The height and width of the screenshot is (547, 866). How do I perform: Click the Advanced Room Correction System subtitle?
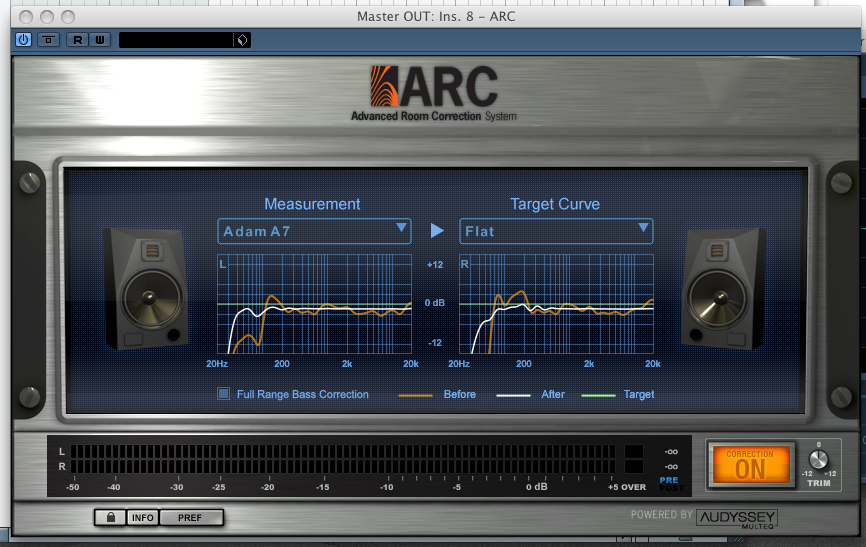(x=434, y=116)
